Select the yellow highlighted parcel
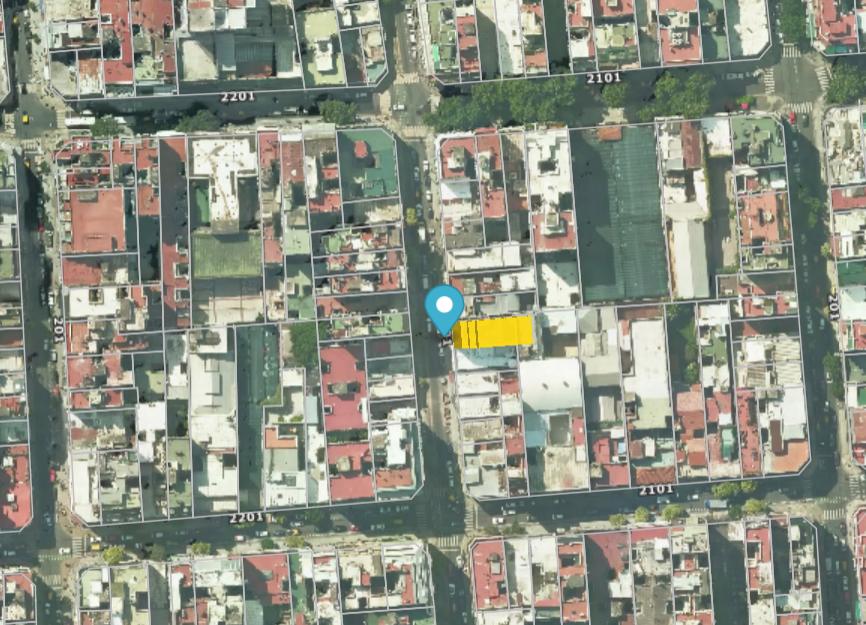 tap(493, 332)
